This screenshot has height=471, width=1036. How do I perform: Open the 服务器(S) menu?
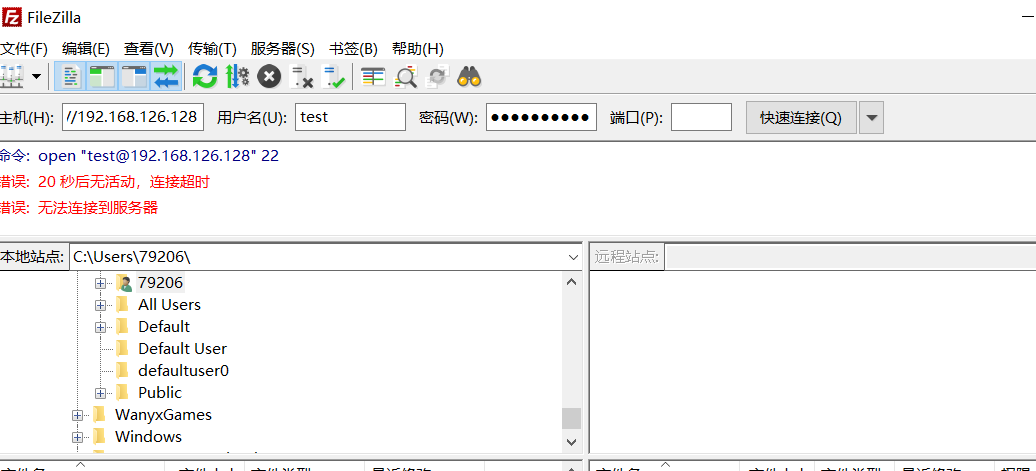click(x=282, y=48)
